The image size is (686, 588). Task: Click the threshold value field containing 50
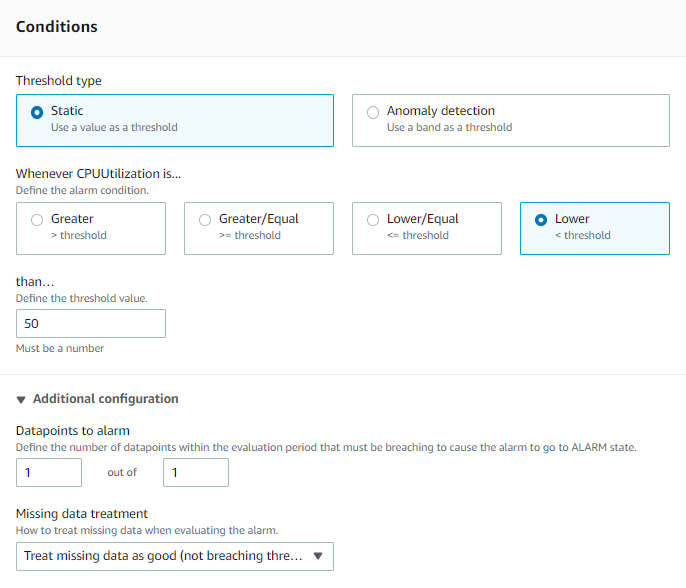click(91, 324)
